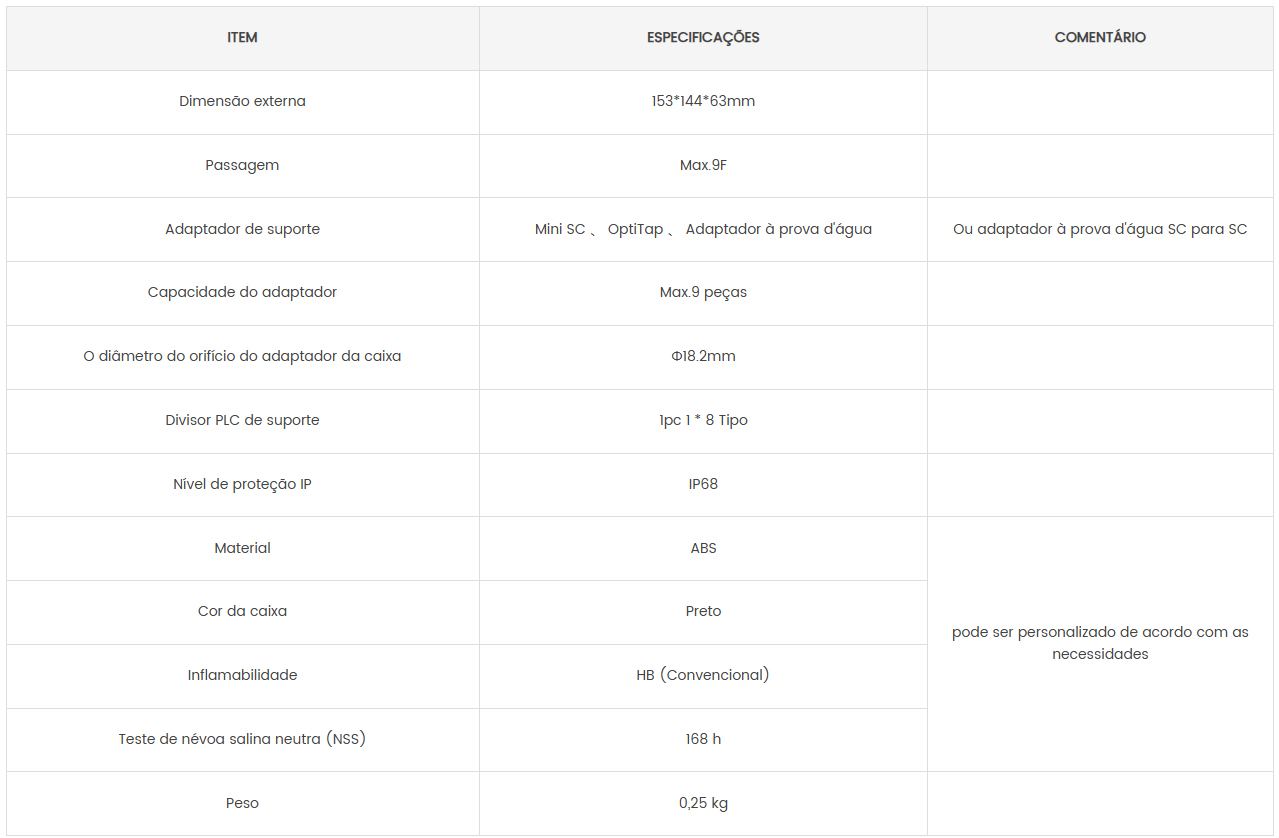Select the ABS material value
This screenshot has width=1279, height=838.
(x=703, y=548)
